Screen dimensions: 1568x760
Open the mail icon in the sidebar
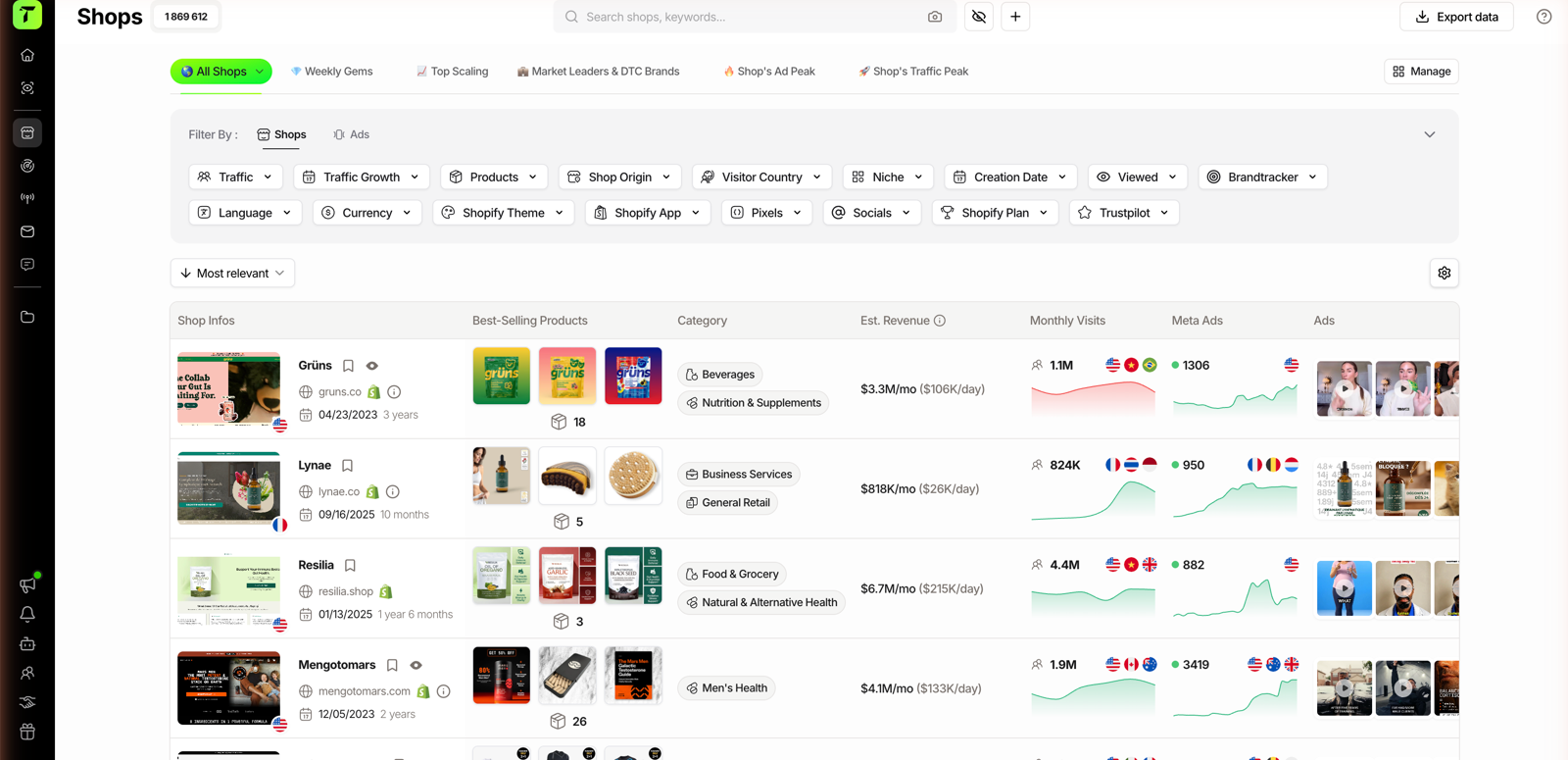pos(27,231)
